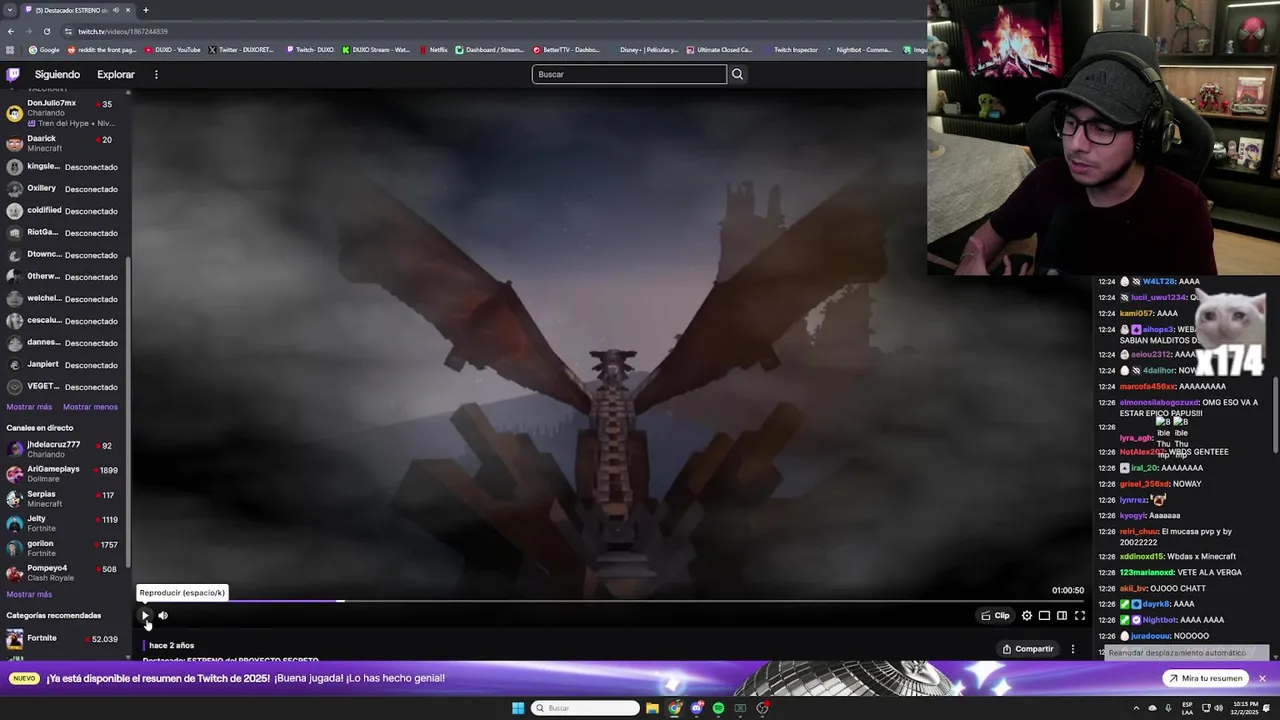Toggle mini-player mode icon
Image resolution: width=1280 pixels, height=720 pixels.
tap(1044, 616)
